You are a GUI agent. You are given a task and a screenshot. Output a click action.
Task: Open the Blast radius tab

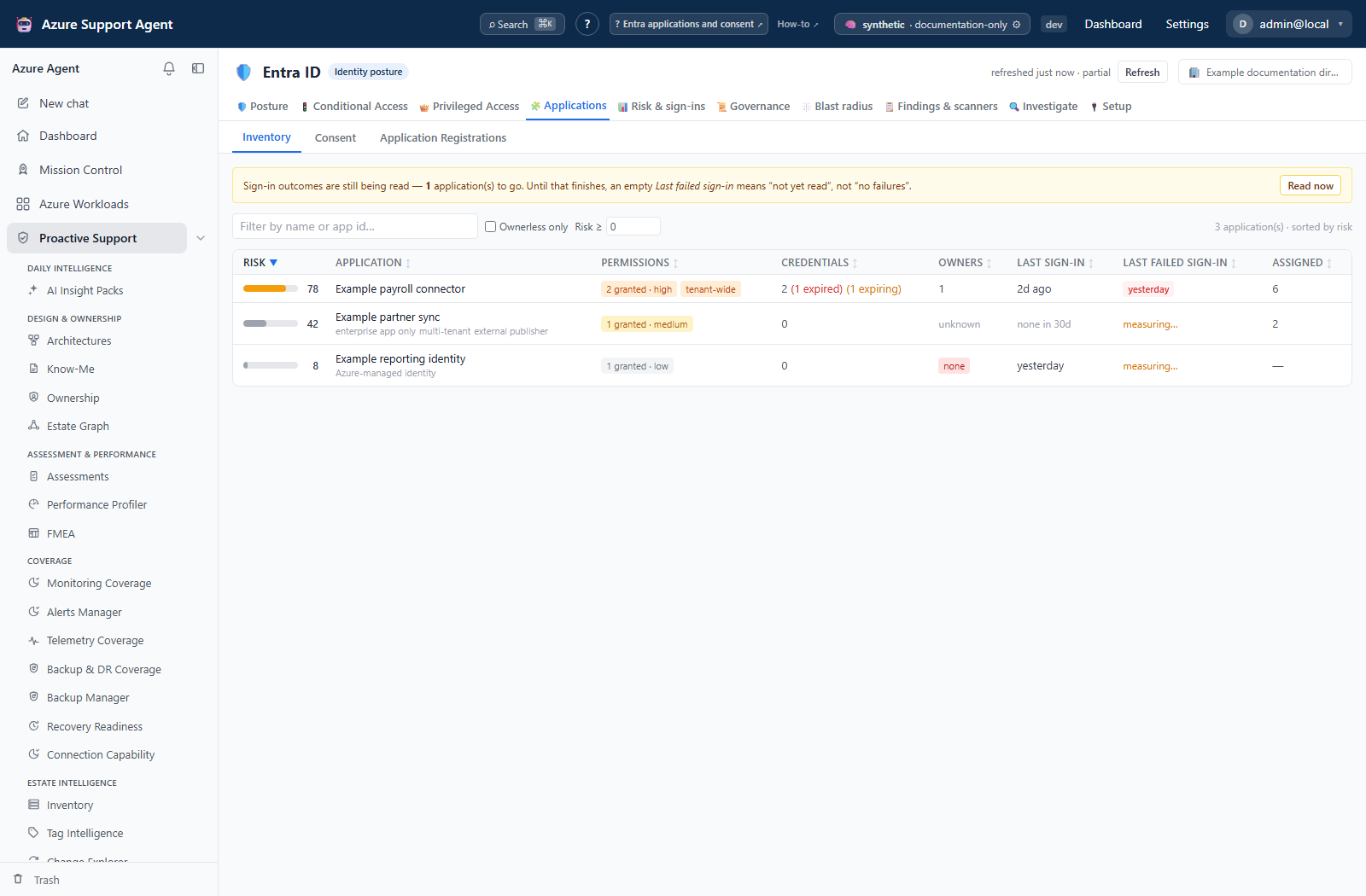coord(838,107)
